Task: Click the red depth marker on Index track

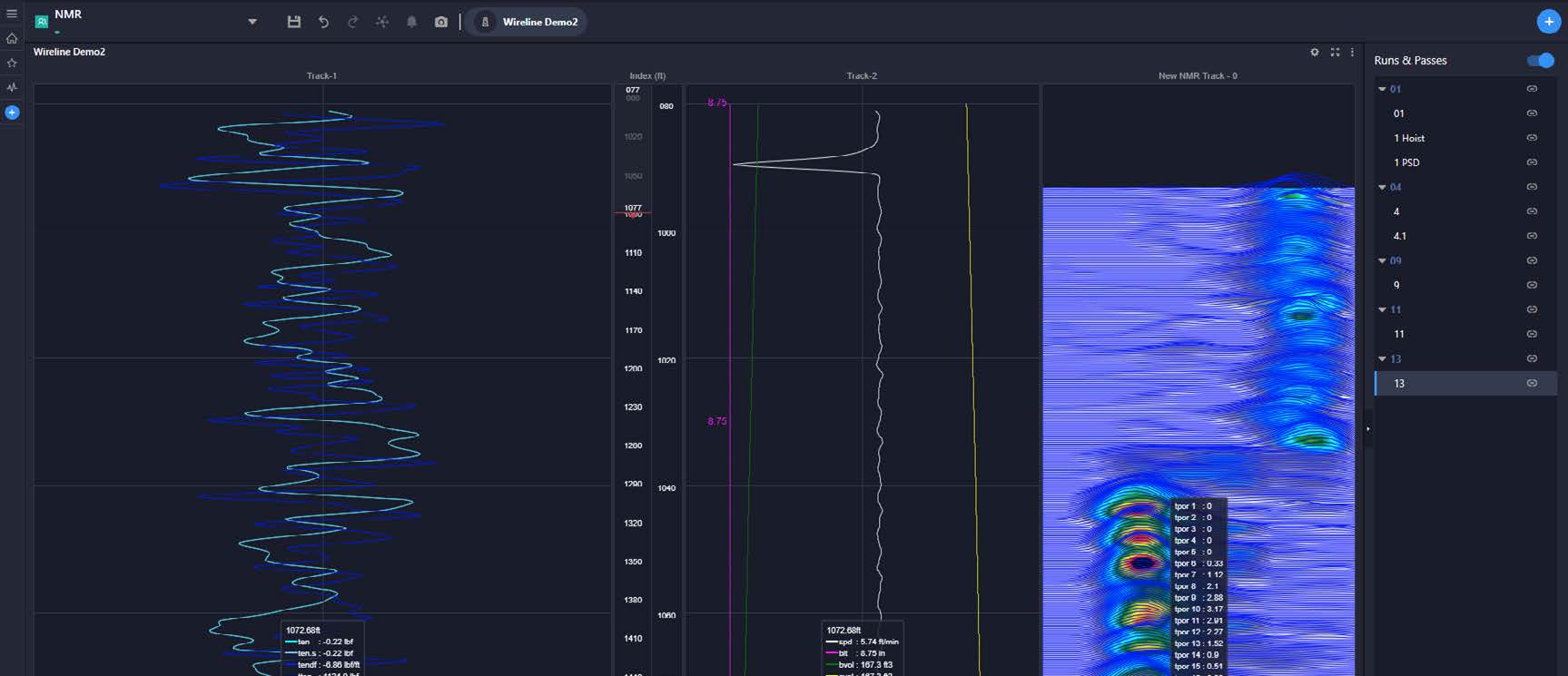Action: 632,212
